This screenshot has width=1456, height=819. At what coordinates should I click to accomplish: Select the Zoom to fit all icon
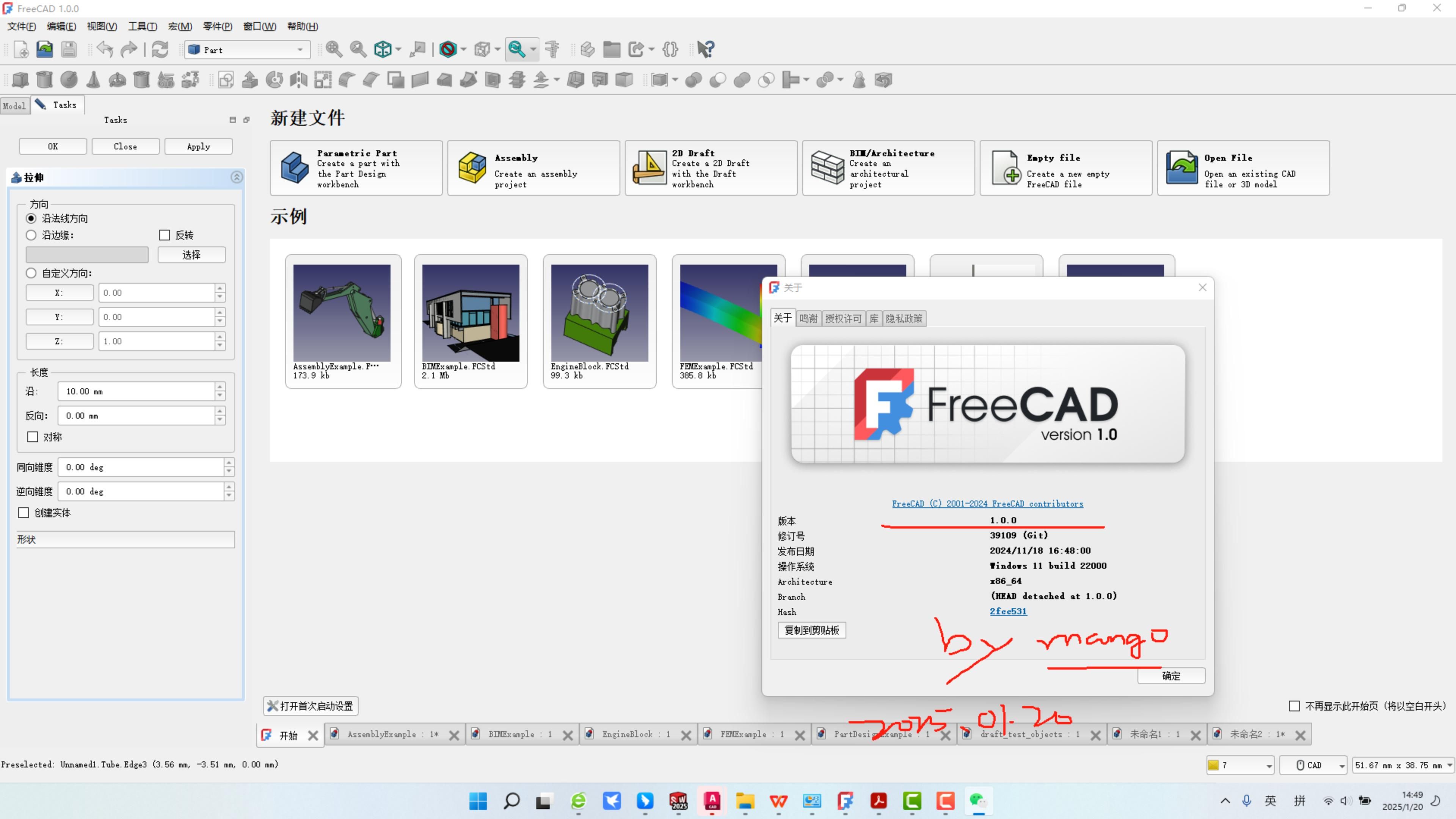[334, 50]
